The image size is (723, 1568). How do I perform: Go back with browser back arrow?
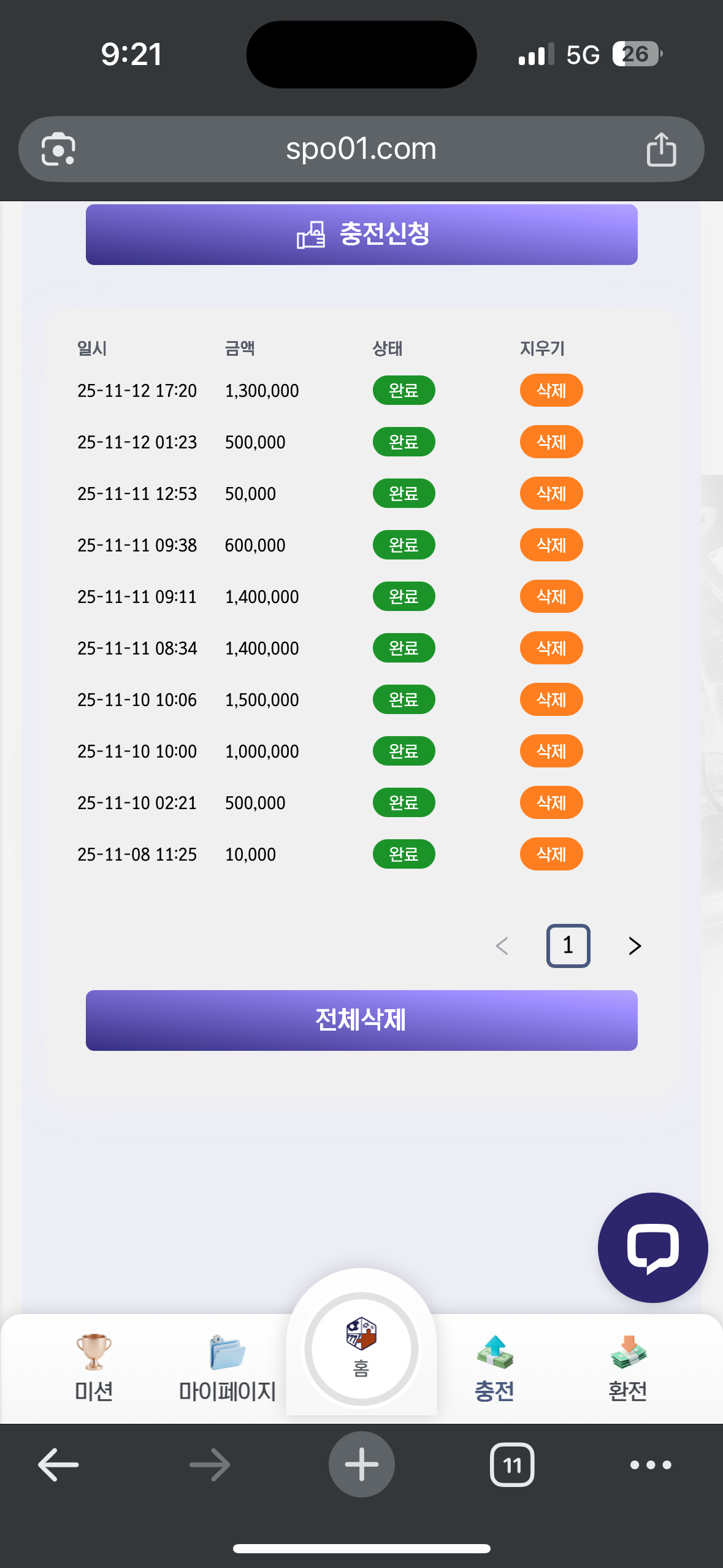point(58,1464)
